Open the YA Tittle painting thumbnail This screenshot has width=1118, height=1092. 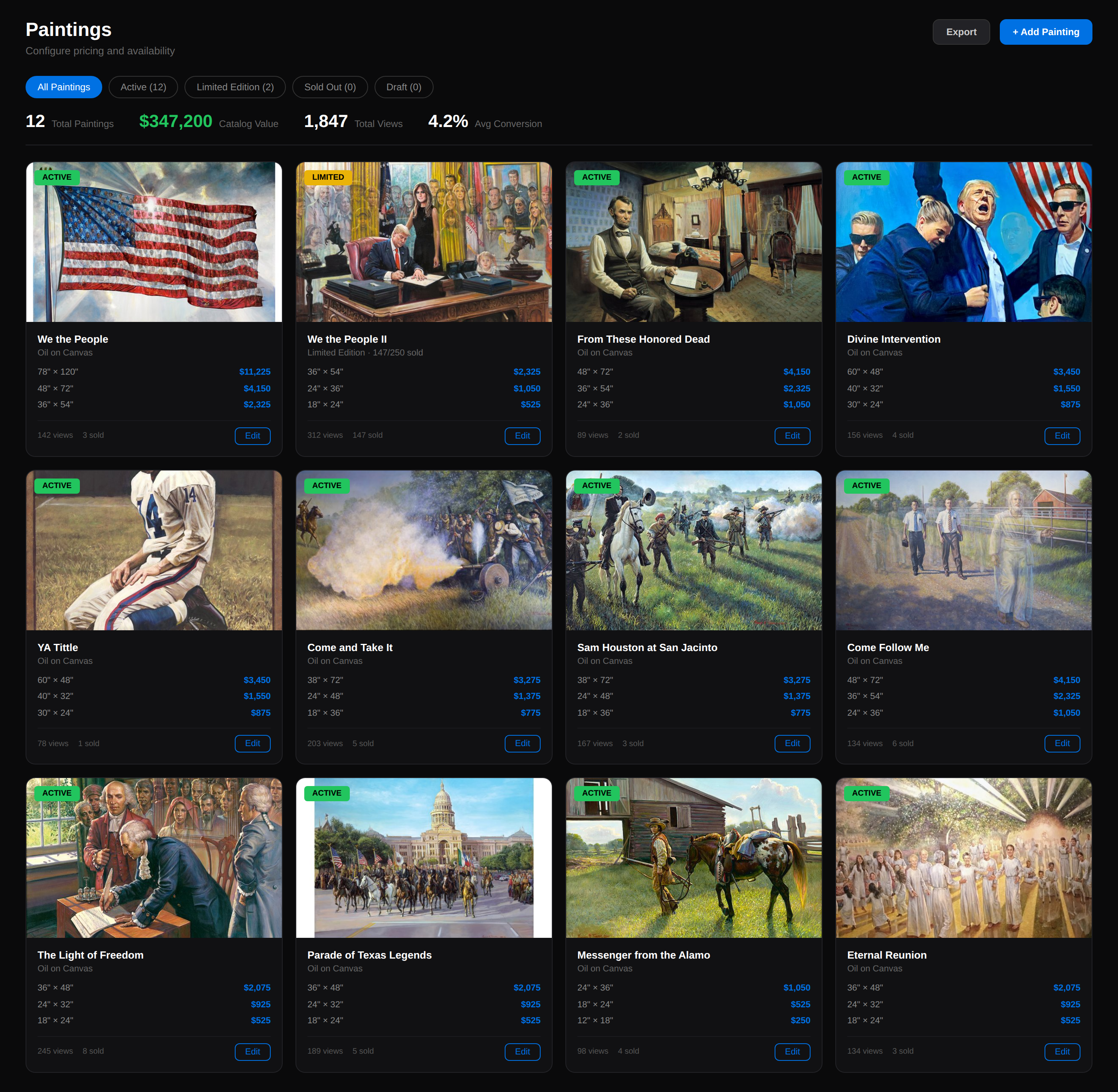154,550
